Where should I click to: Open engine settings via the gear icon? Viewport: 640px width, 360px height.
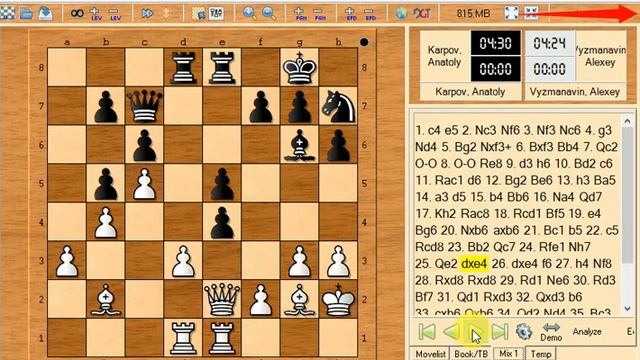pos(524,332)
